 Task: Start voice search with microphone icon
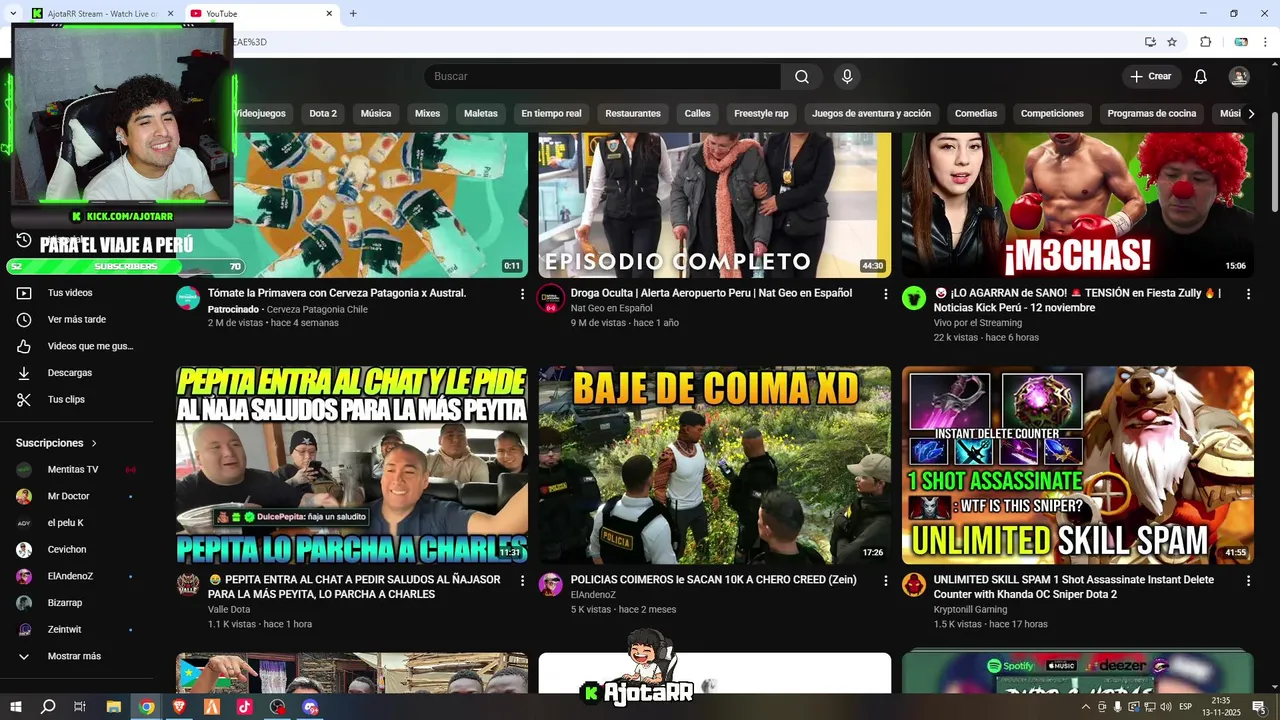[x=847, y=77]
